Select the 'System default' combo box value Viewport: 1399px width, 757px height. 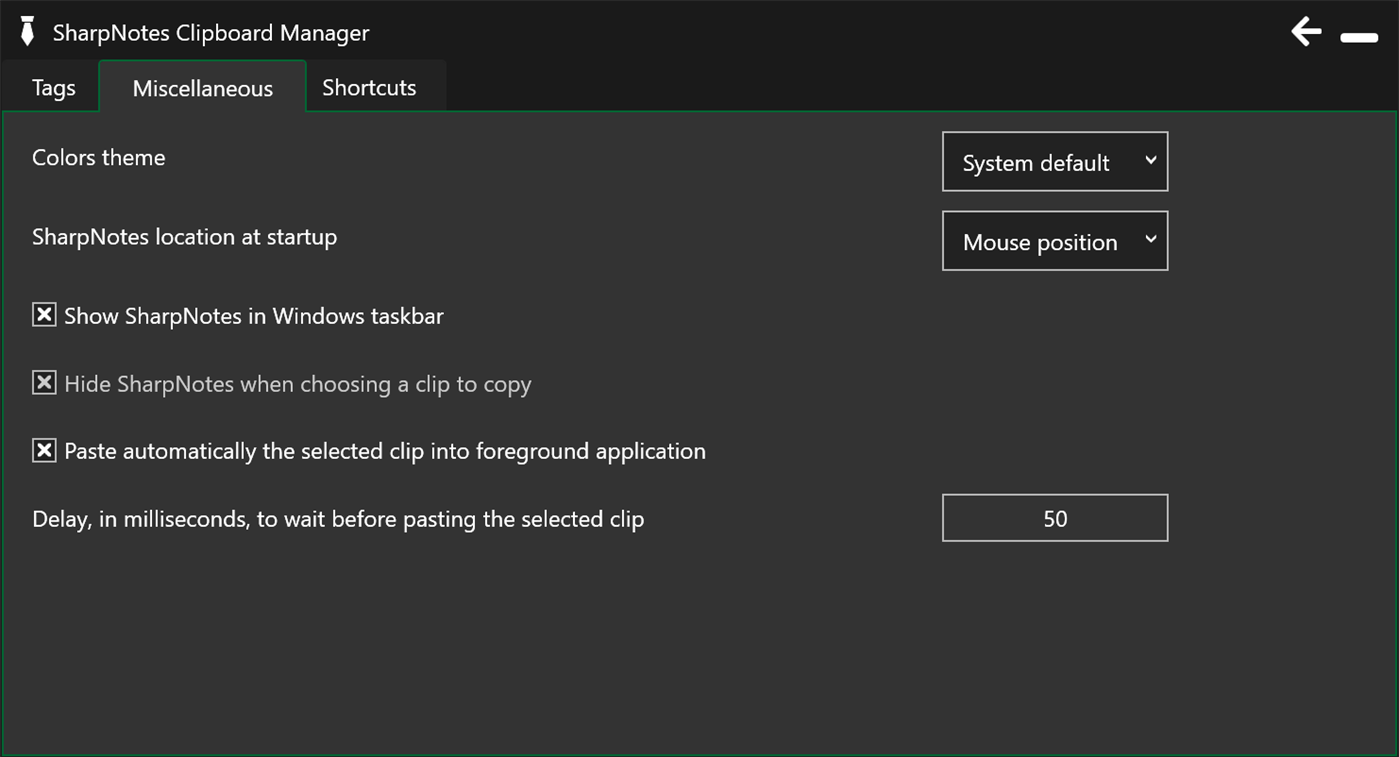tap(1035, 161)
